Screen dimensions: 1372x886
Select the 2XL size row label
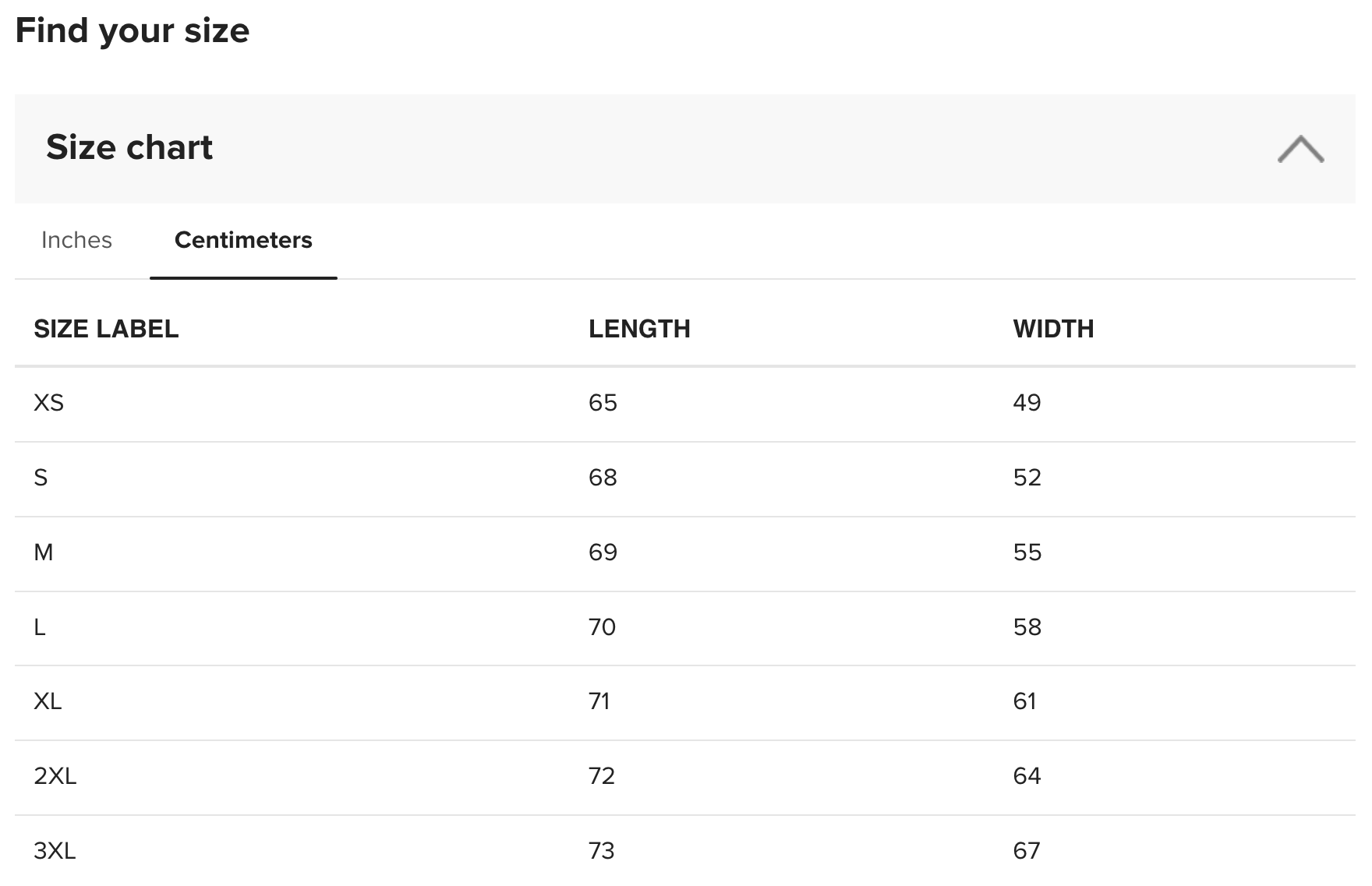click(x=55, y=776)
